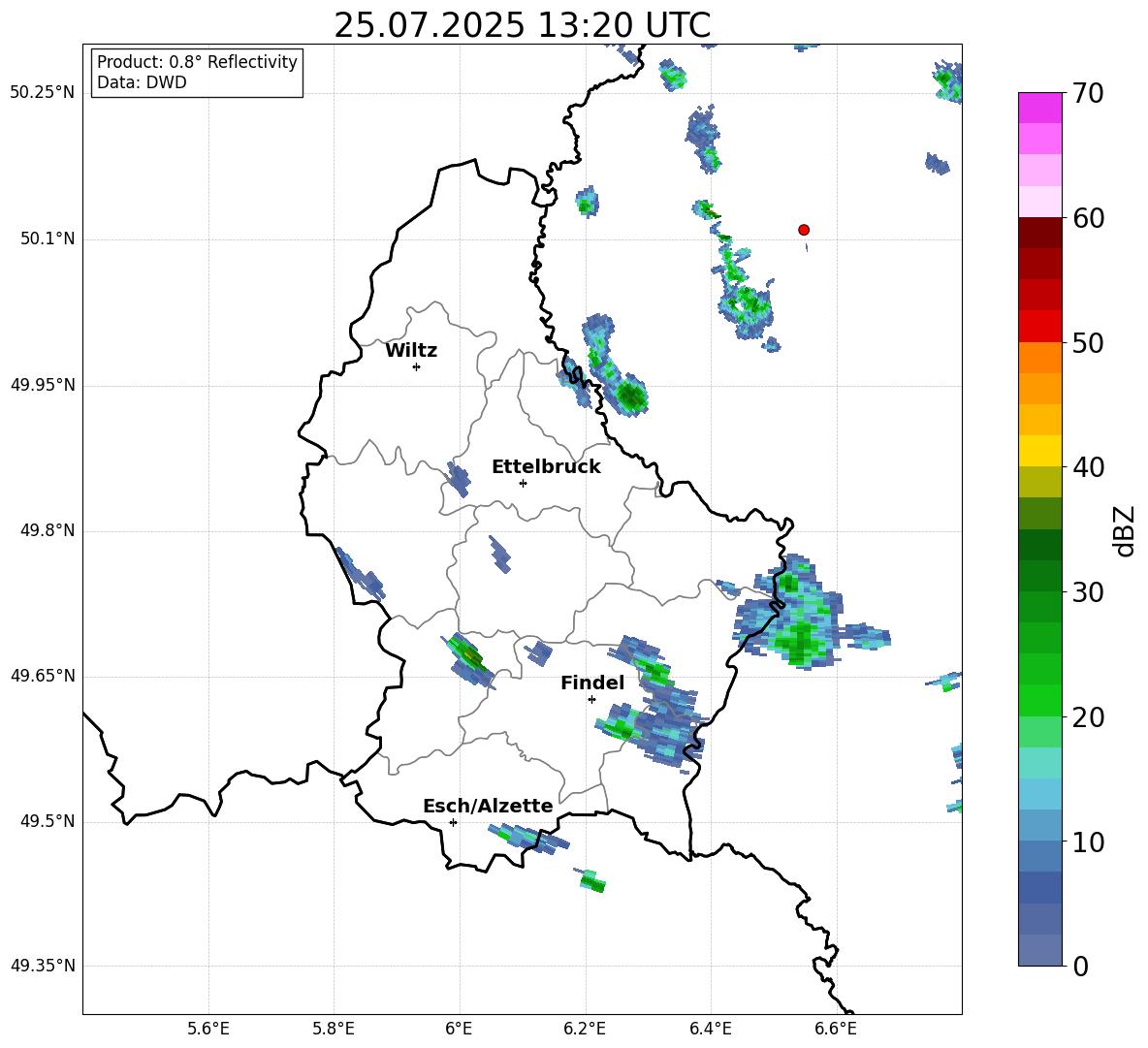Click the 10 colorbar tick label
The height and width of the screenshot is (1048, 1148).
(x=1088, y=842)
